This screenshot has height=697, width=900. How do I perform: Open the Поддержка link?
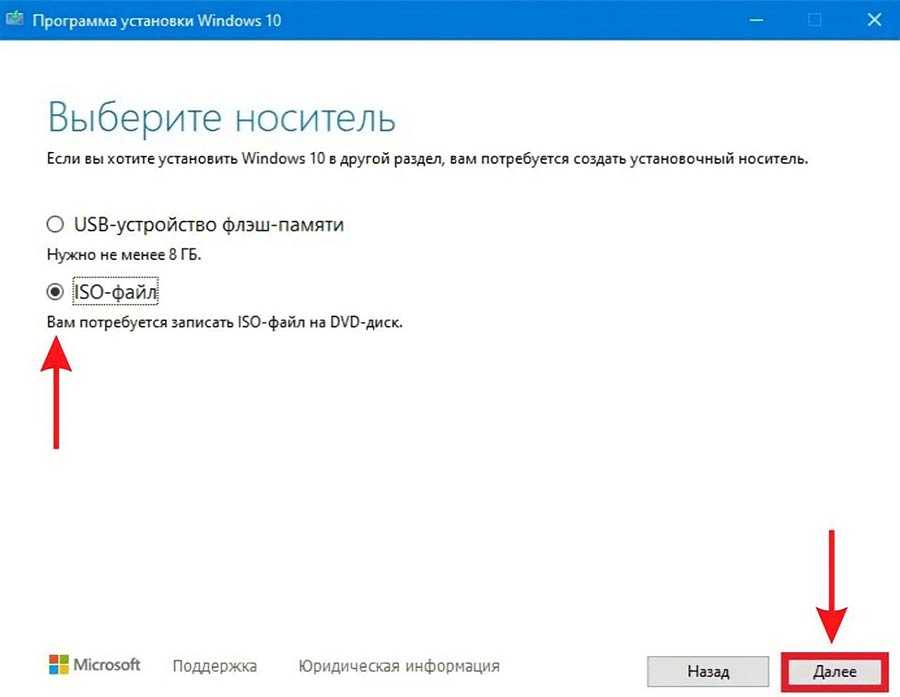tap(215, 666)
